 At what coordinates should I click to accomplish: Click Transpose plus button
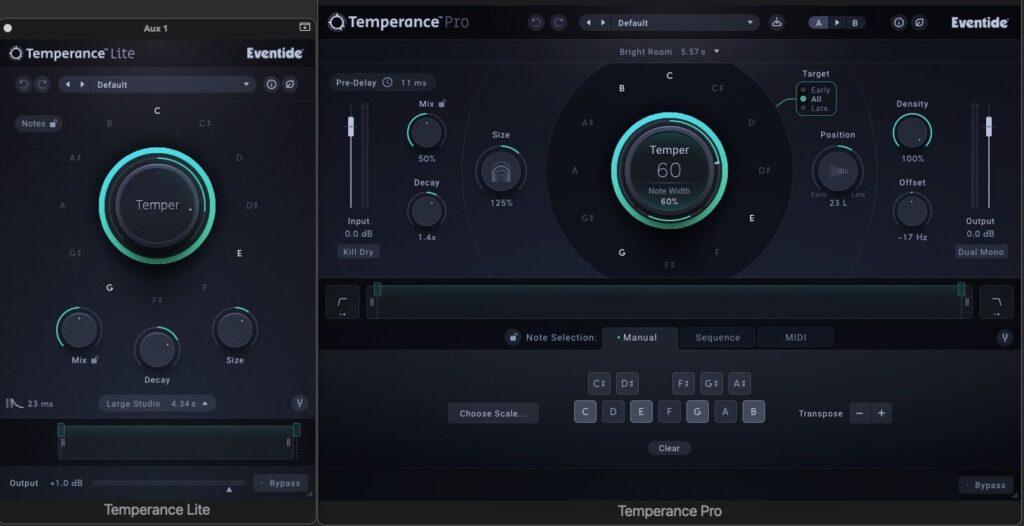tap(881, 414)
